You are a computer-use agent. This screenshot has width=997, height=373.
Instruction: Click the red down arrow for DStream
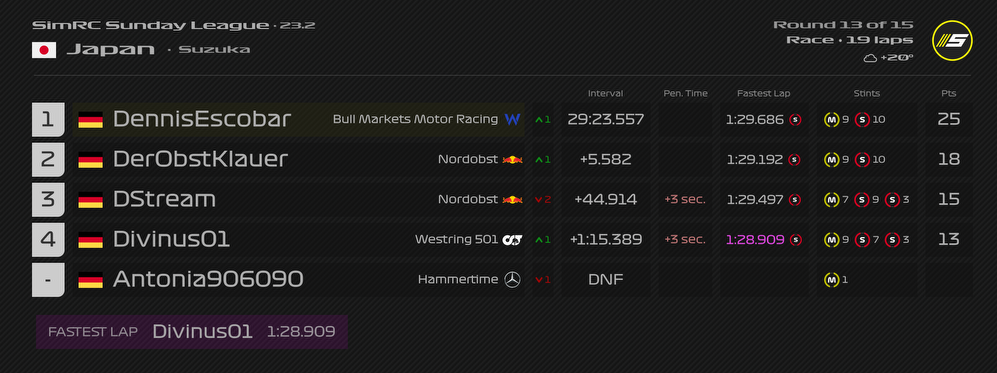pyautogui.click(x=539, y=200)
